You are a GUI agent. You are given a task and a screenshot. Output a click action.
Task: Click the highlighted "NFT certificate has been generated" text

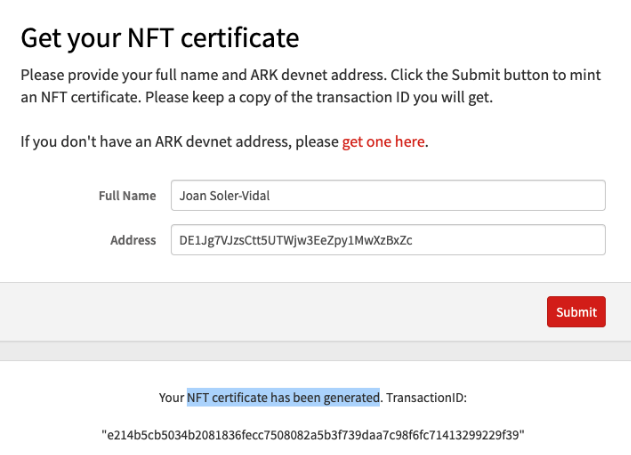(x=283, y=398)
